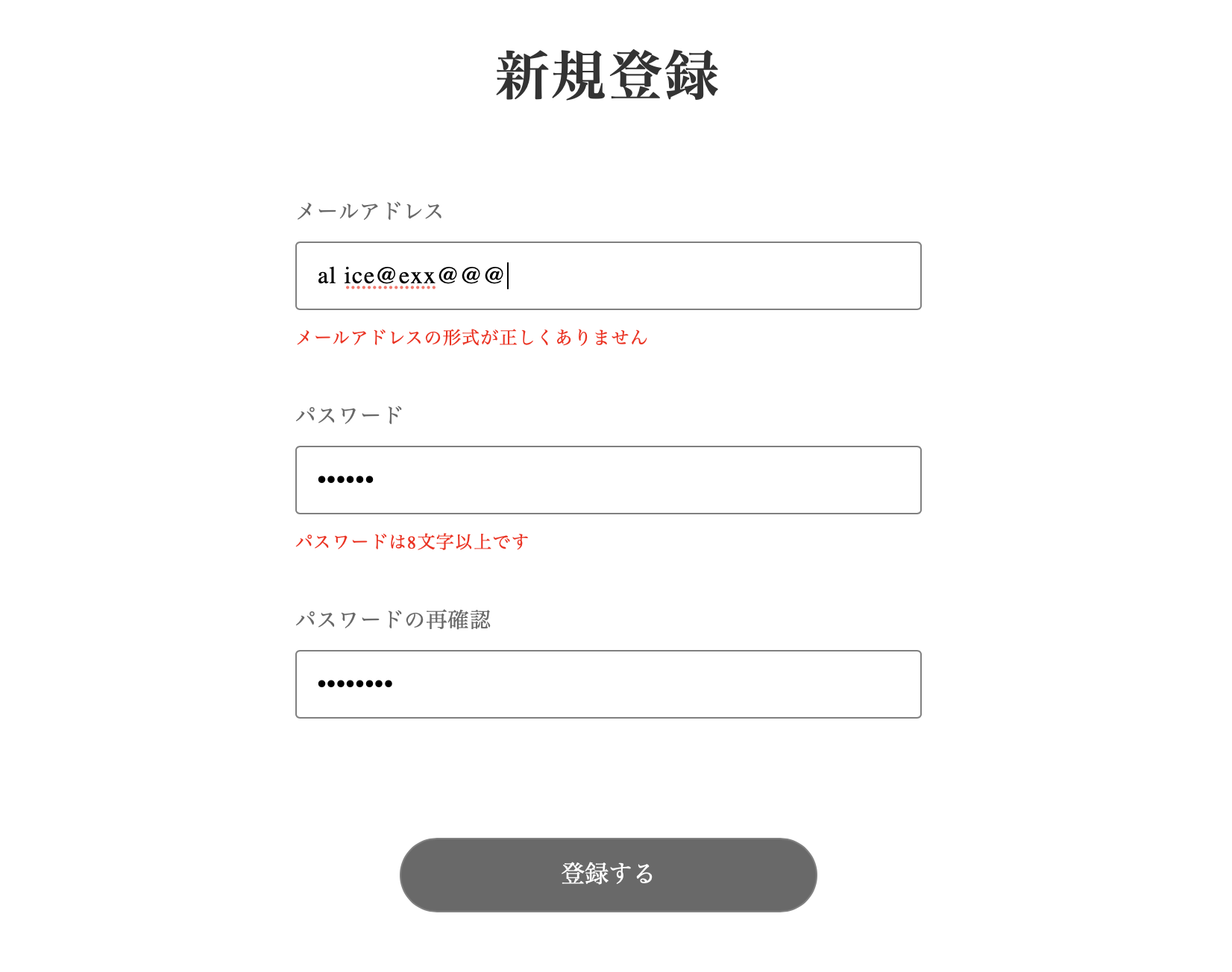
Task: Click the text 登録する on the button
Action: pyautogui.click(x=607, y=874)
